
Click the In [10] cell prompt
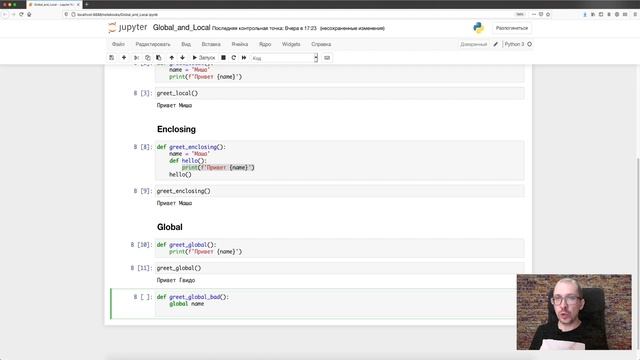pyautogui.click(x=141, y=245)
